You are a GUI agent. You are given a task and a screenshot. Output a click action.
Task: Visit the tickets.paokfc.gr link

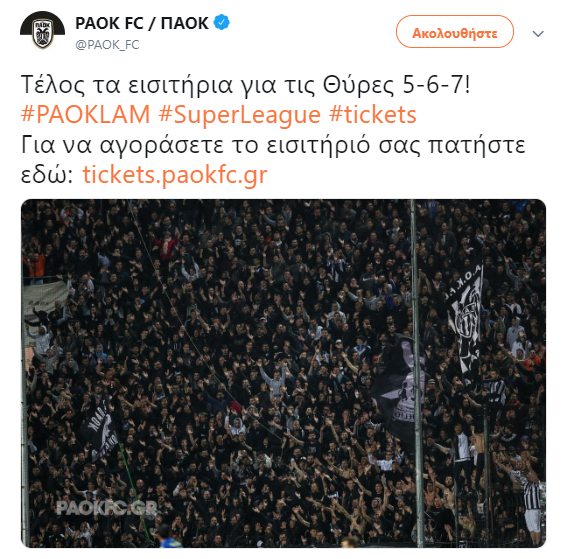point(175,175)
